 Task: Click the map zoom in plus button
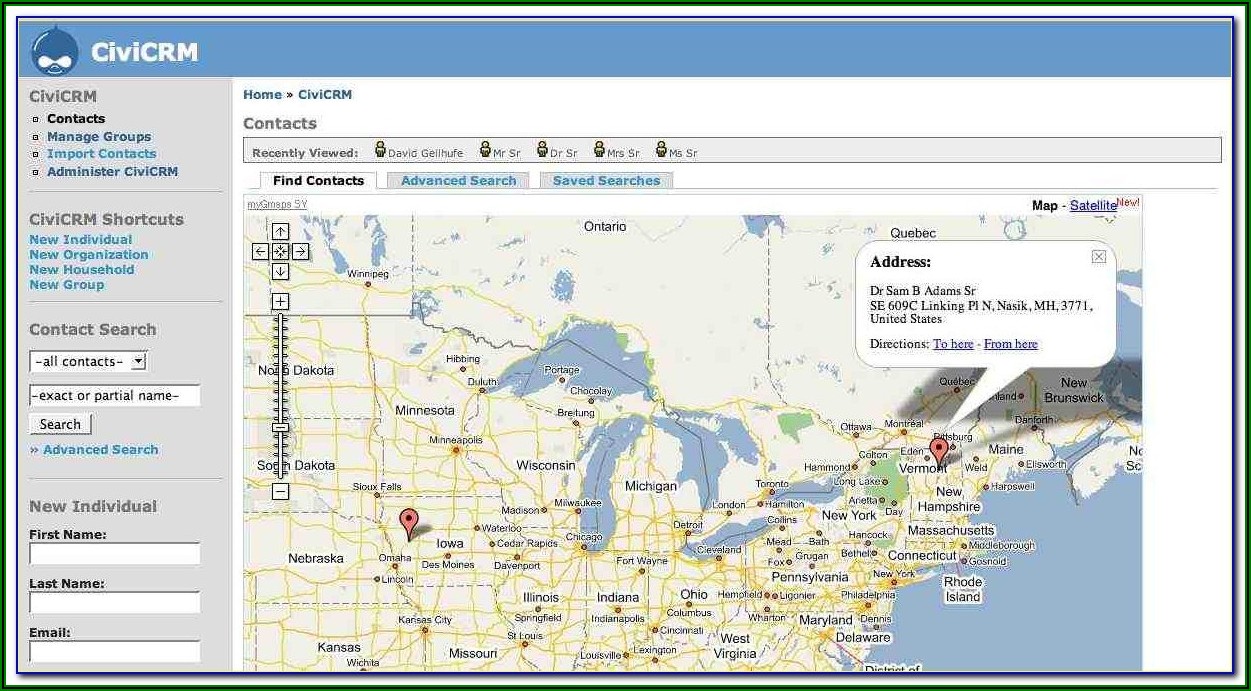(281, 301)
